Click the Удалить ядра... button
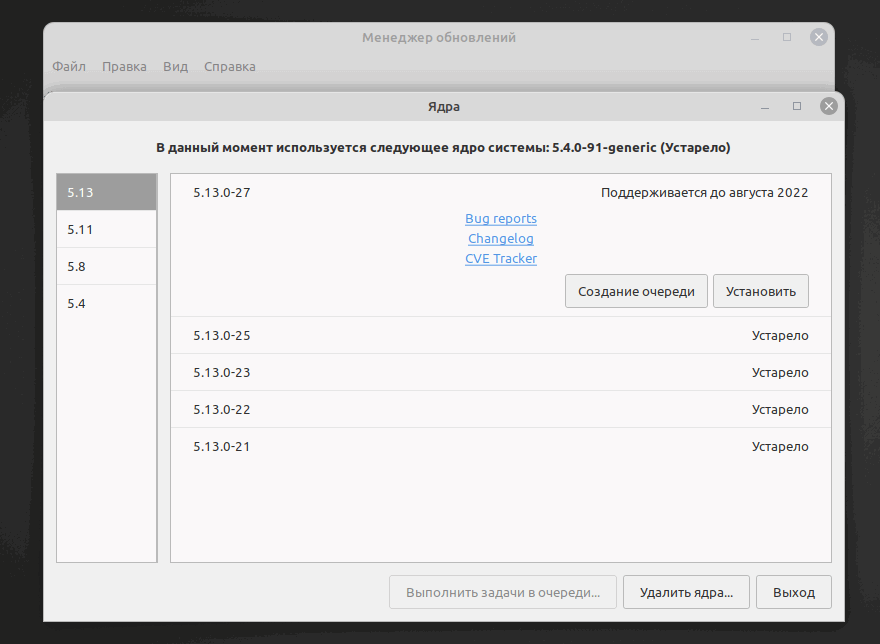 [x=686, y=592]
